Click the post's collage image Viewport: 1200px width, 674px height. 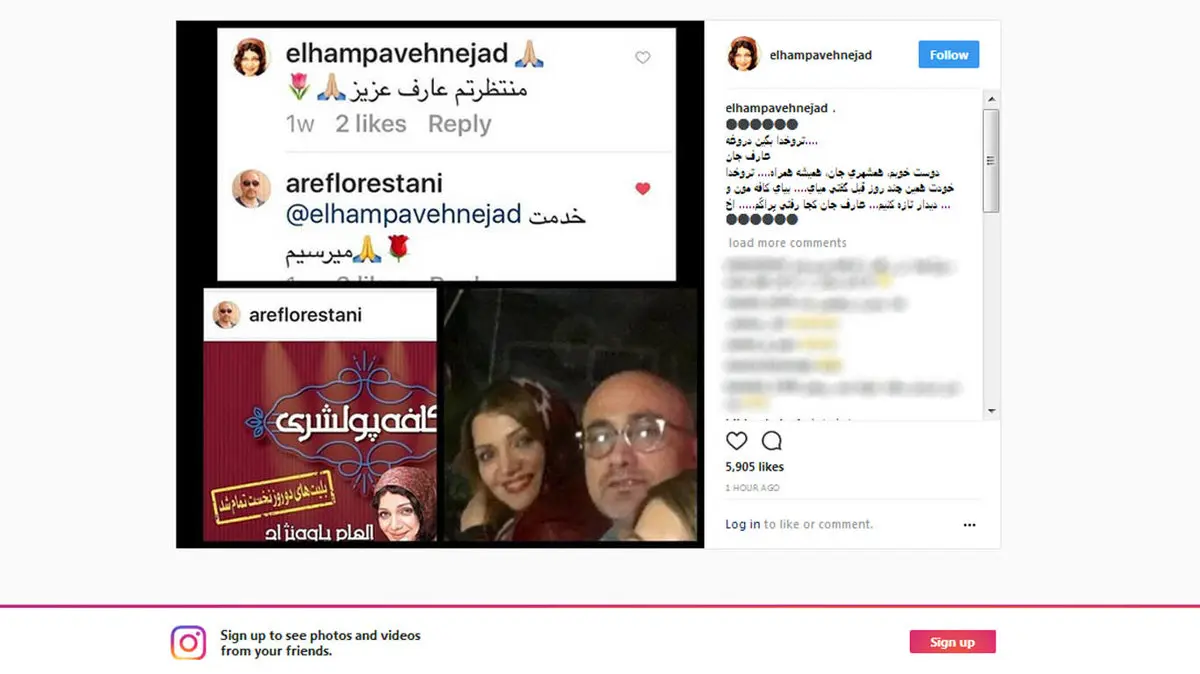(440, 284)
